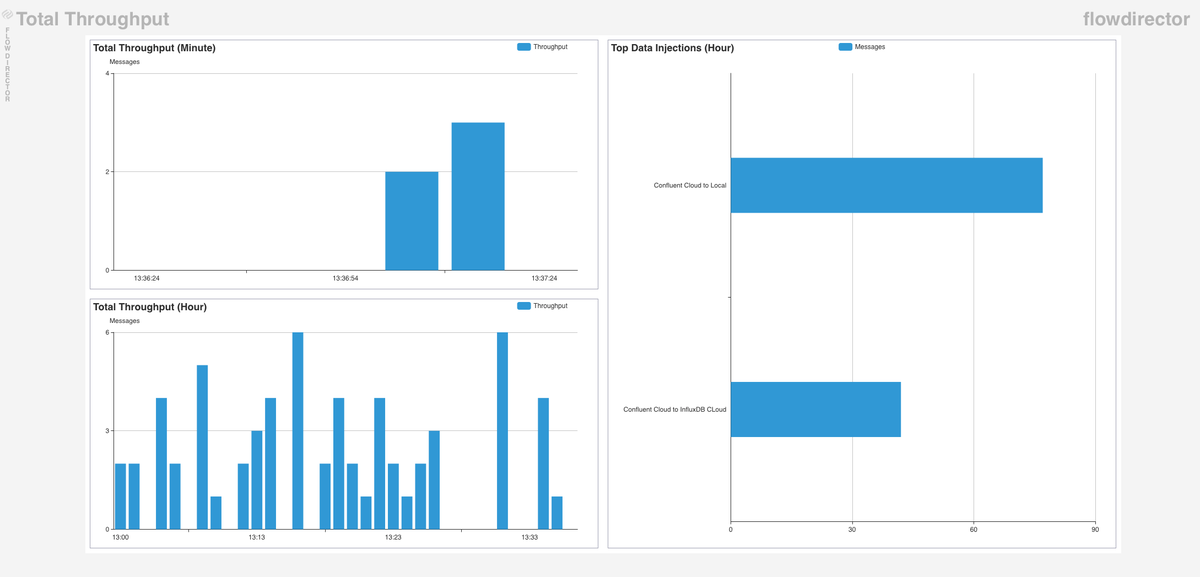
Task: Click the 13:33 label on Hour chart
Action: click(530, 537)
